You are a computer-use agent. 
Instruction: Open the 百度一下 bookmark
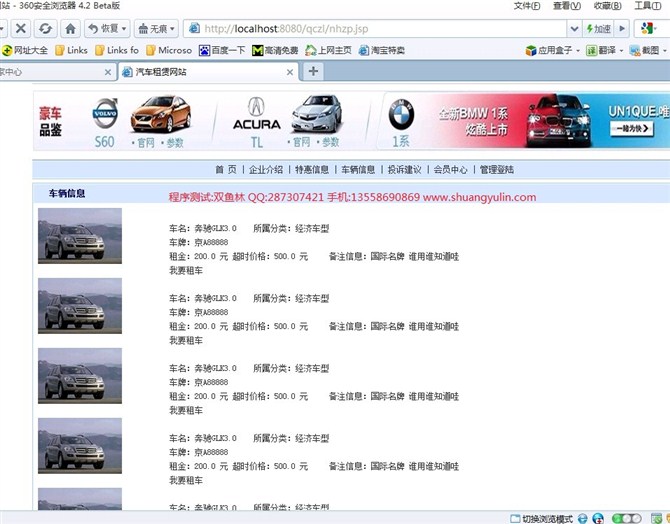coord(222,50)
